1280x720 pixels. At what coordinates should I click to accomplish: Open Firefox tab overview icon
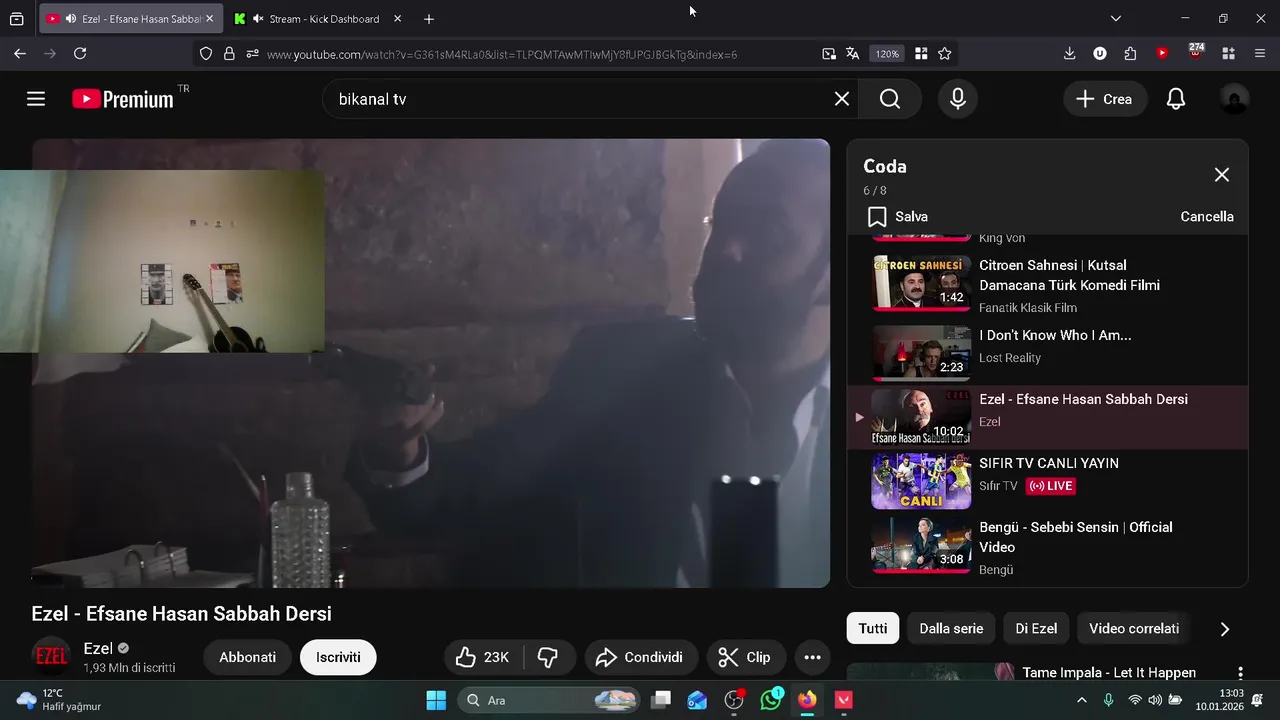16,19
